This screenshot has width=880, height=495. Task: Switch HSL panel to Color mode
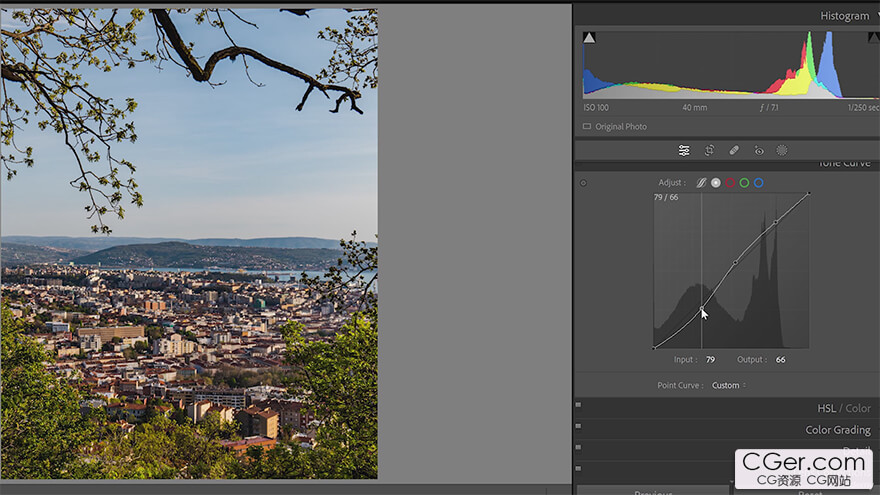[x=858, y=409]
